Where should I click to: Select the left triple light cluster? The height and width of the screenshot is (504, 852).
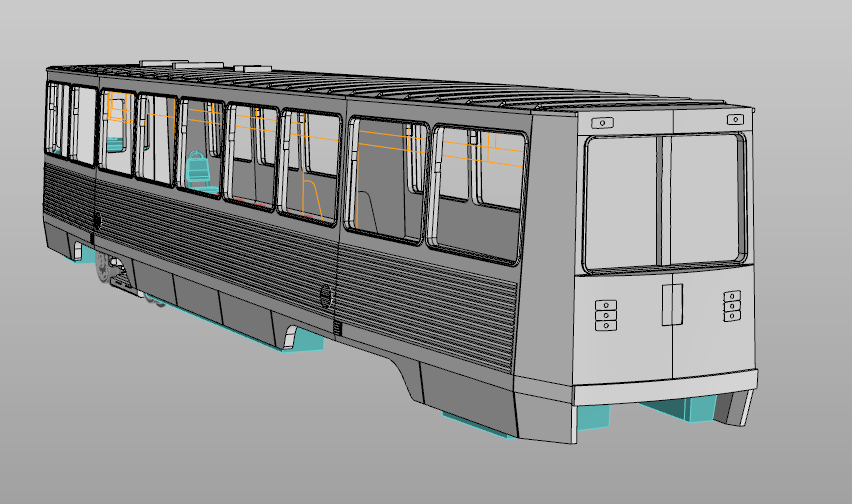606,314
